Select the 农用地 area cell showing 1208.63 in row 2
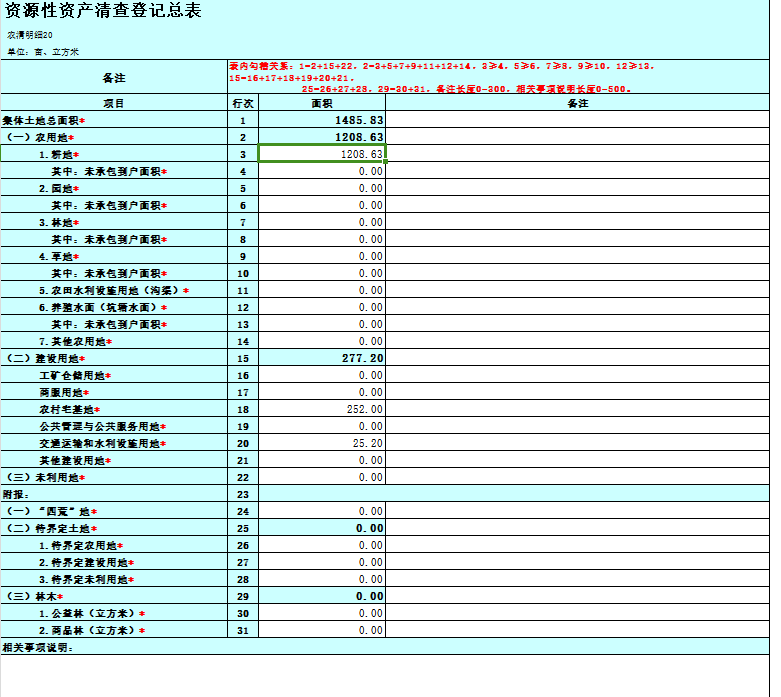The image size is (781, 697). (x=322, y=137)
